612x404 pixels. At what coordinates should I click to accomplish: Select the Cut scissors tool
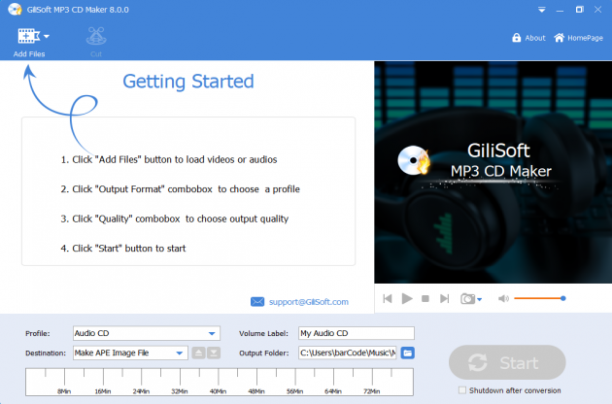click(x=96, y=36)
